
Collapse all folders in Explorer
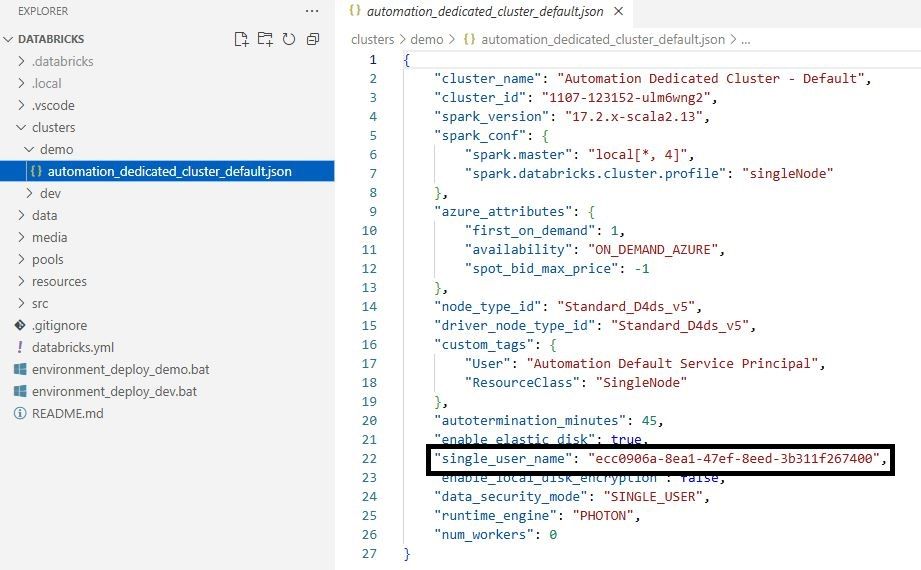(312, 39)
